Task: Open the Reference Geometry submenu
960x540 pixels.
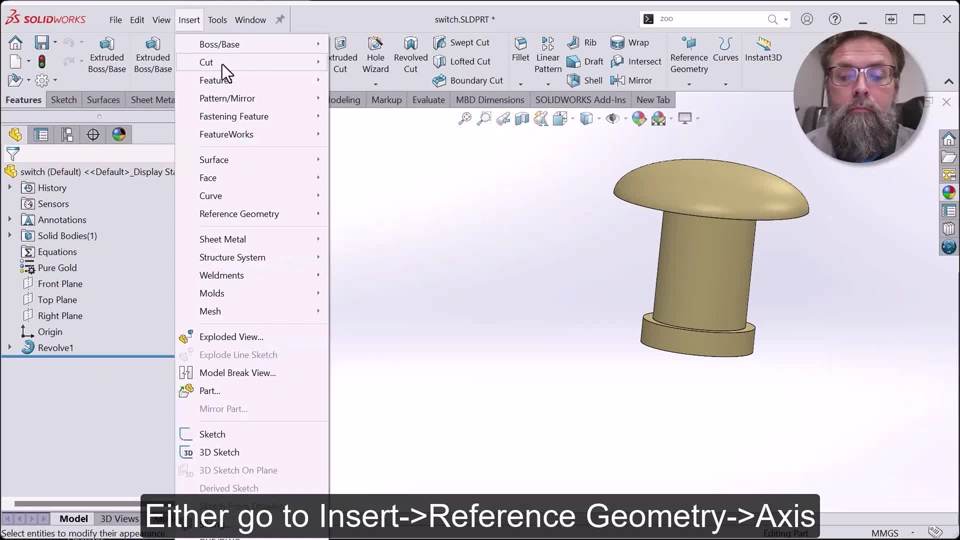Action: [x=252, y=214]
